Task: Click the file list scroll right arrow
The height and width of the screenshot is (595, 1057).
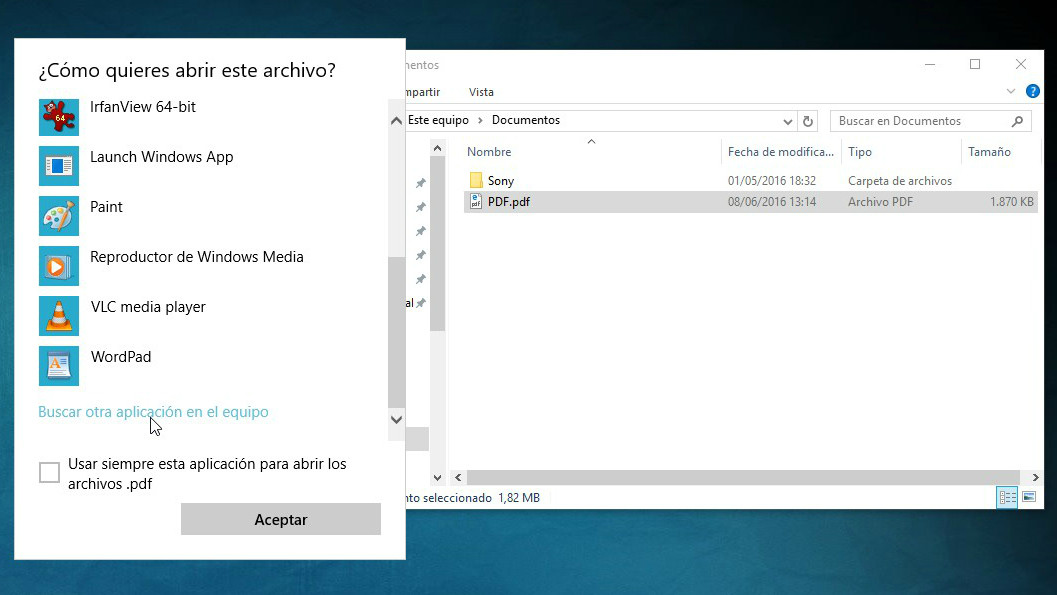Action: point(1035,478)
